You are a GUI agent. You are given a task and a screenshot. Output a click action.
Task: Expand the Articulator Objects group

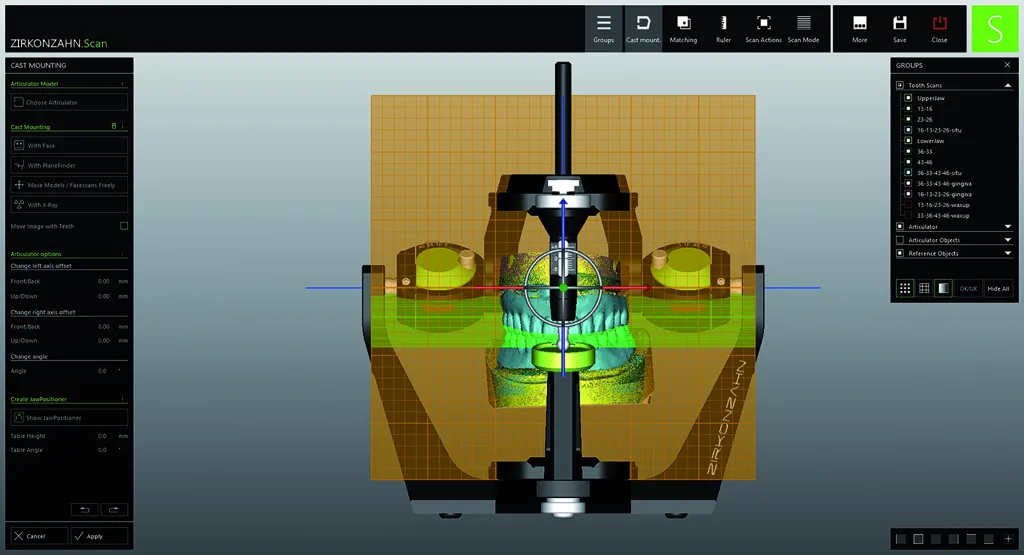pyautogui.click(x=1008, y=240)
